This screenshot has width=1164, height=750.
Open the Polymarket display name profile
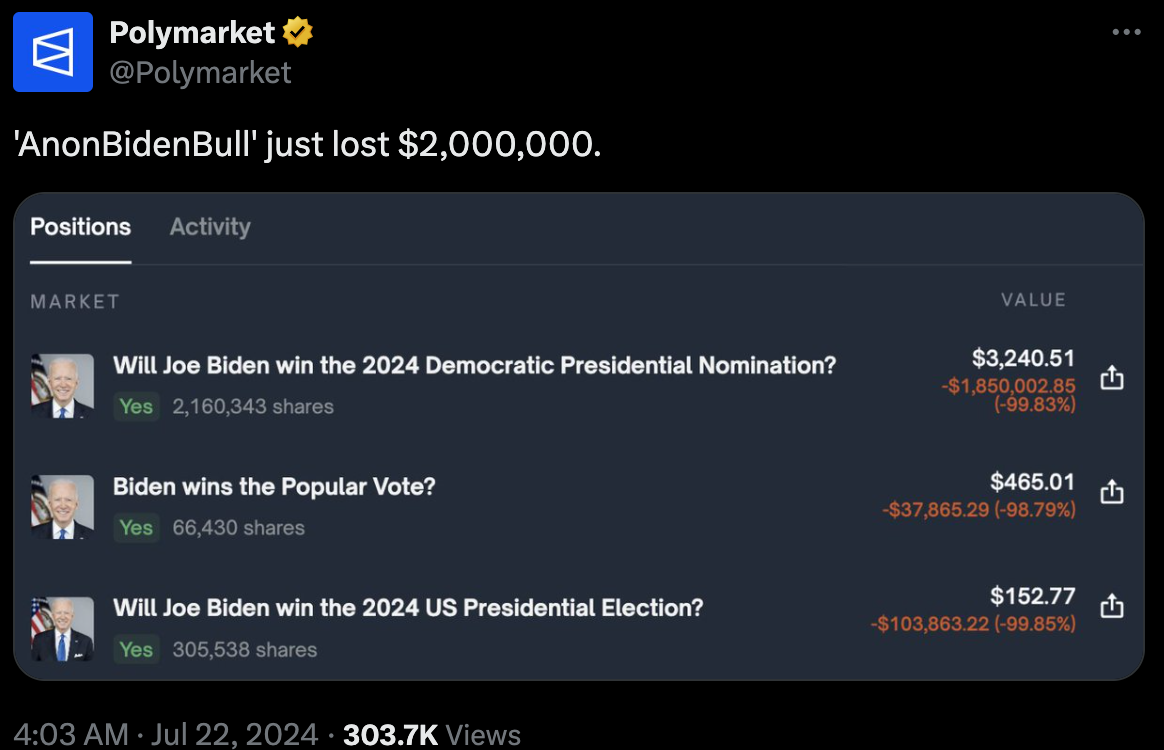pos(192,33)
